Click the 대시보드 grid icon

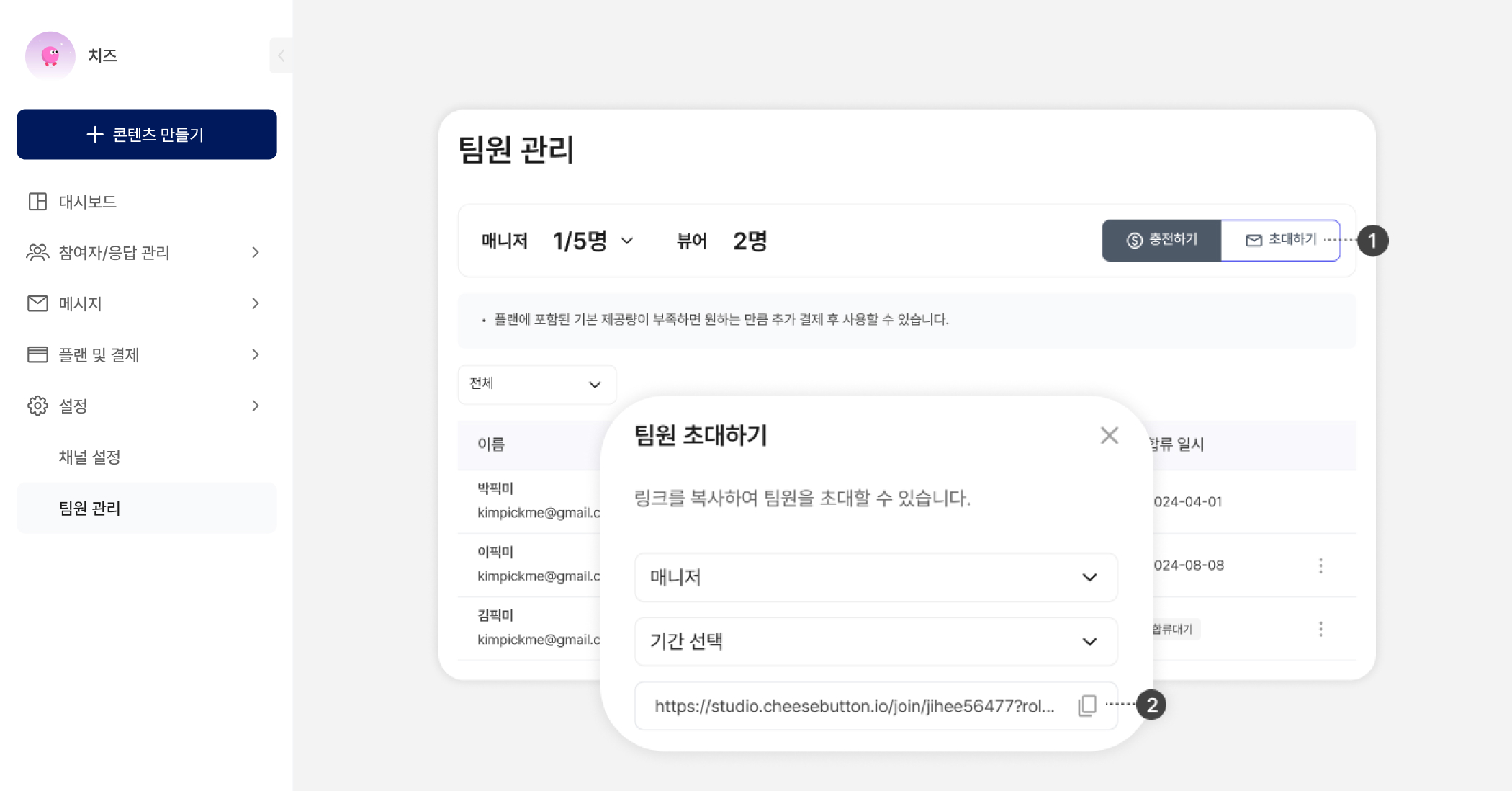point(37,202)
